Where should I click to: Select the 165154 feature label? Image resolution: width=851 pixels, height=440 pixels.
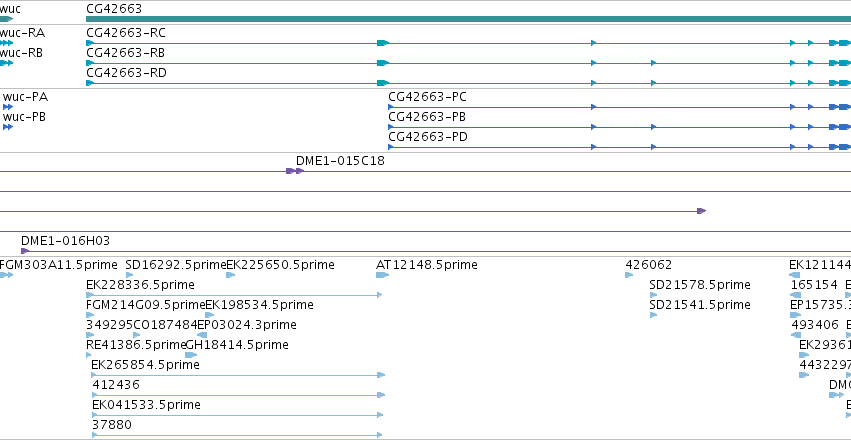coord(814,285)
